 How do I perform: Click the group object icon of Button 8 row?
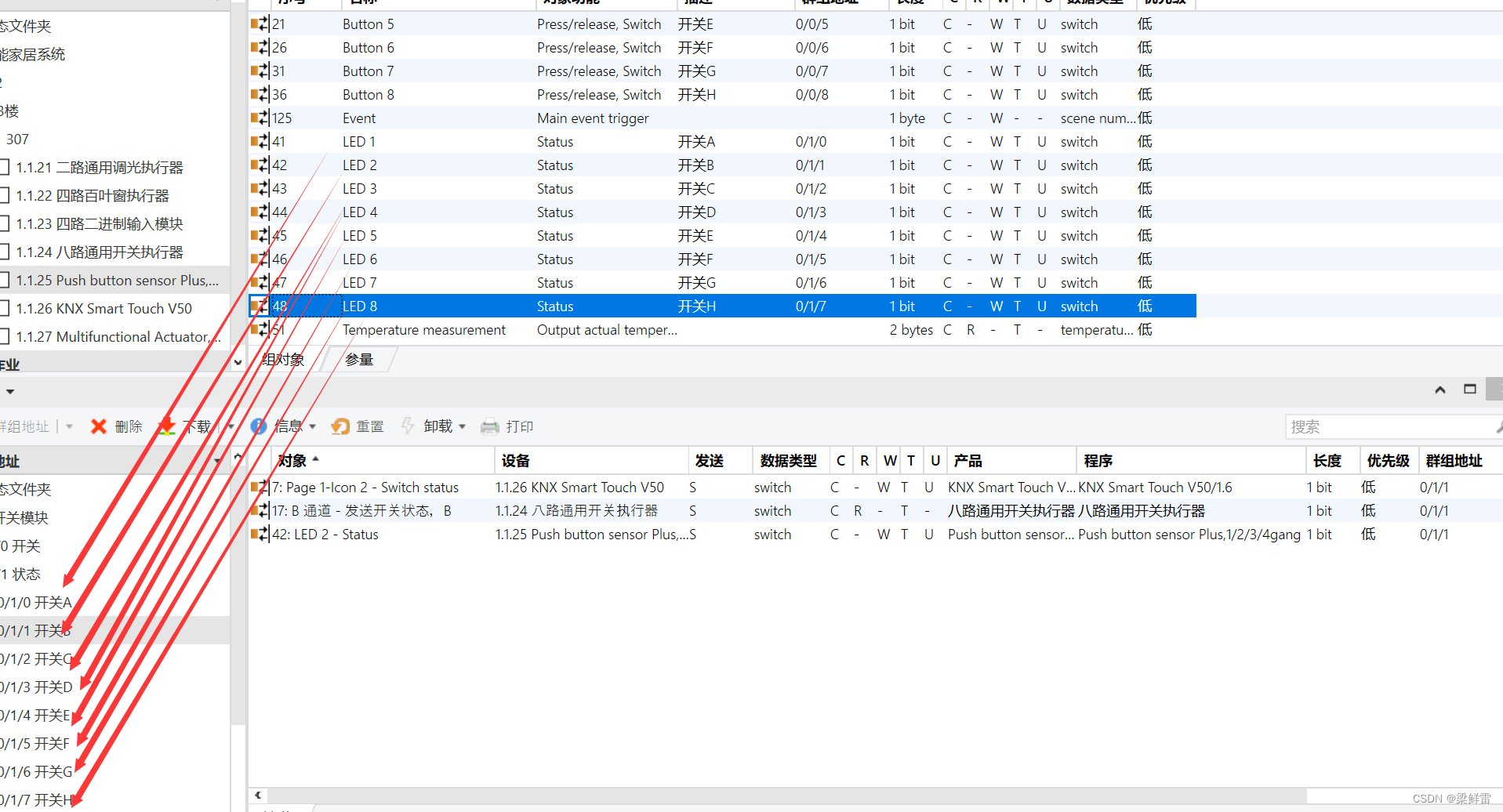pos(260,95)
